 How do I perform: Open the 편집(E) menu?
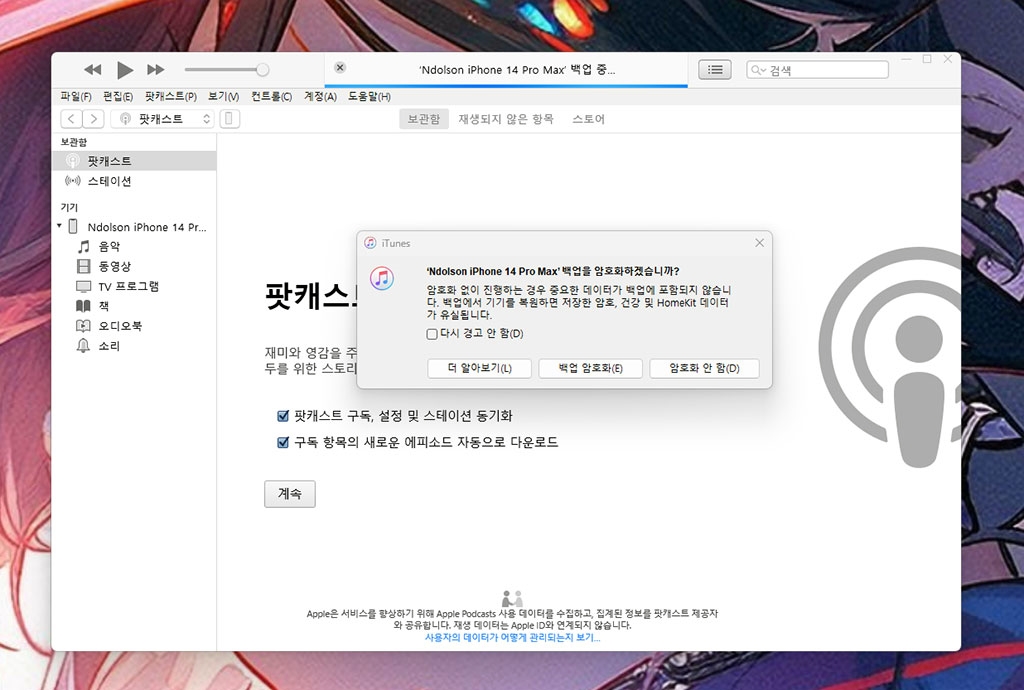pyautogui.click(x=118, y=97)
